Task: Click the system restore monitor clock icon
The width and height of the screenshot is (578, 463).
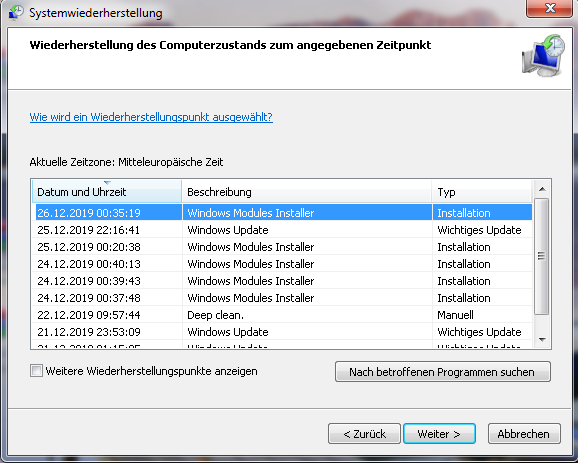Action: [543, 55]
